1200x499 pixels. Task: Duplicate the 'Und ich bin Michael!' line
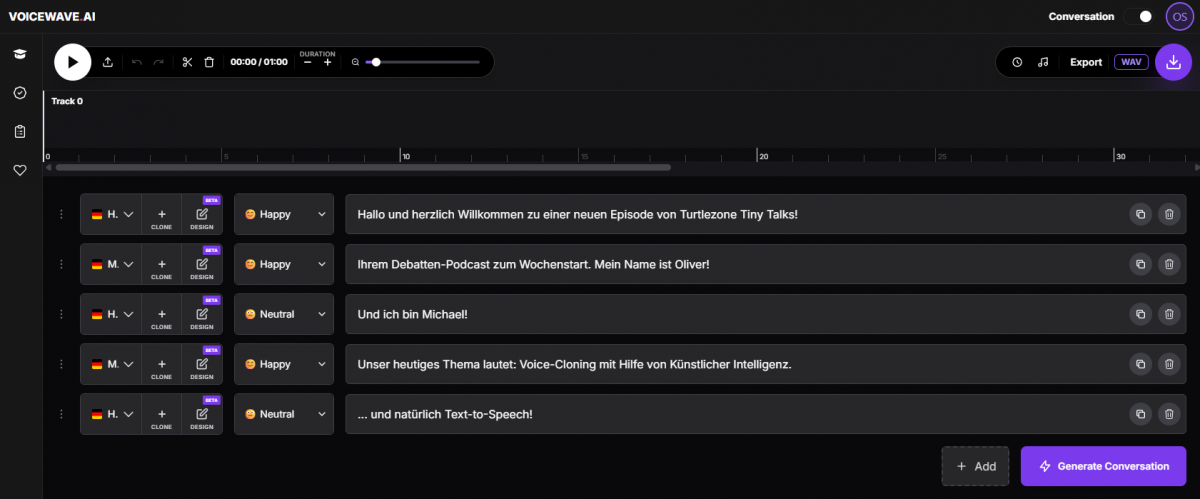[x=1140, y=314]
